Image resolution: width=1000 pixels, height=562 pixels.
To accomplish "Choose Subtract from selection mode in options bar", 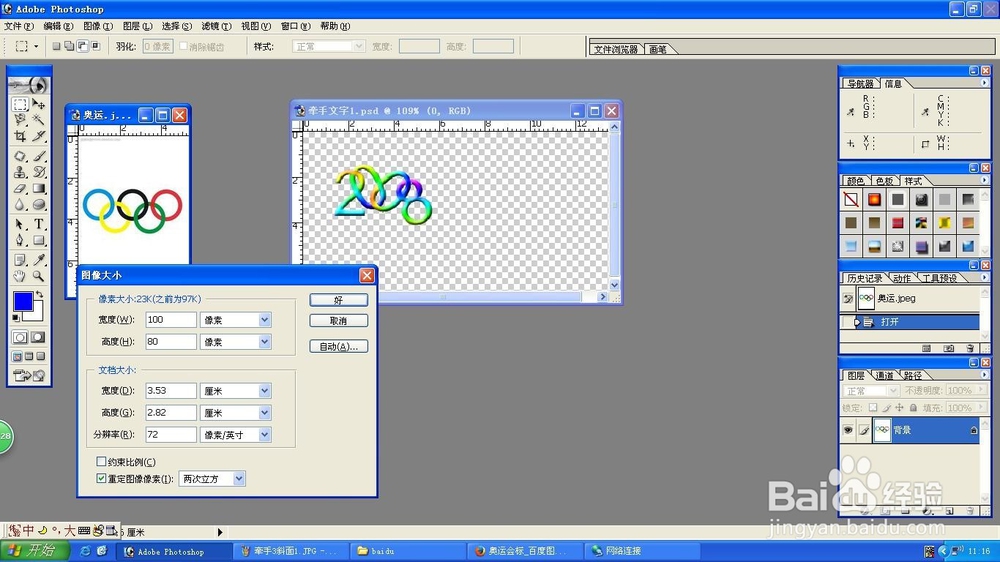I will pyautogui.click(x=82, y=46).
